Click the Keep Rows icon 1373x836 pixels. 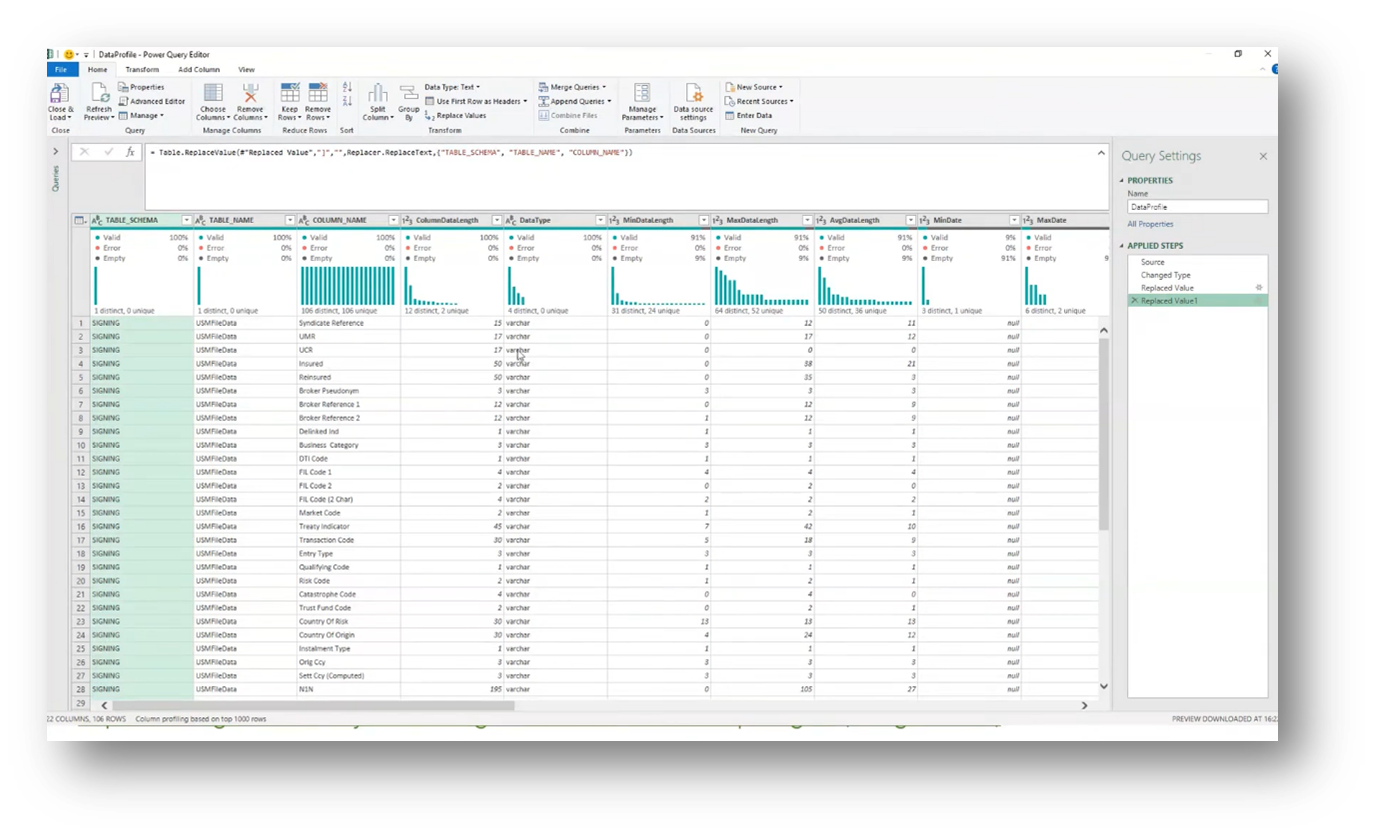click(289, 93)
